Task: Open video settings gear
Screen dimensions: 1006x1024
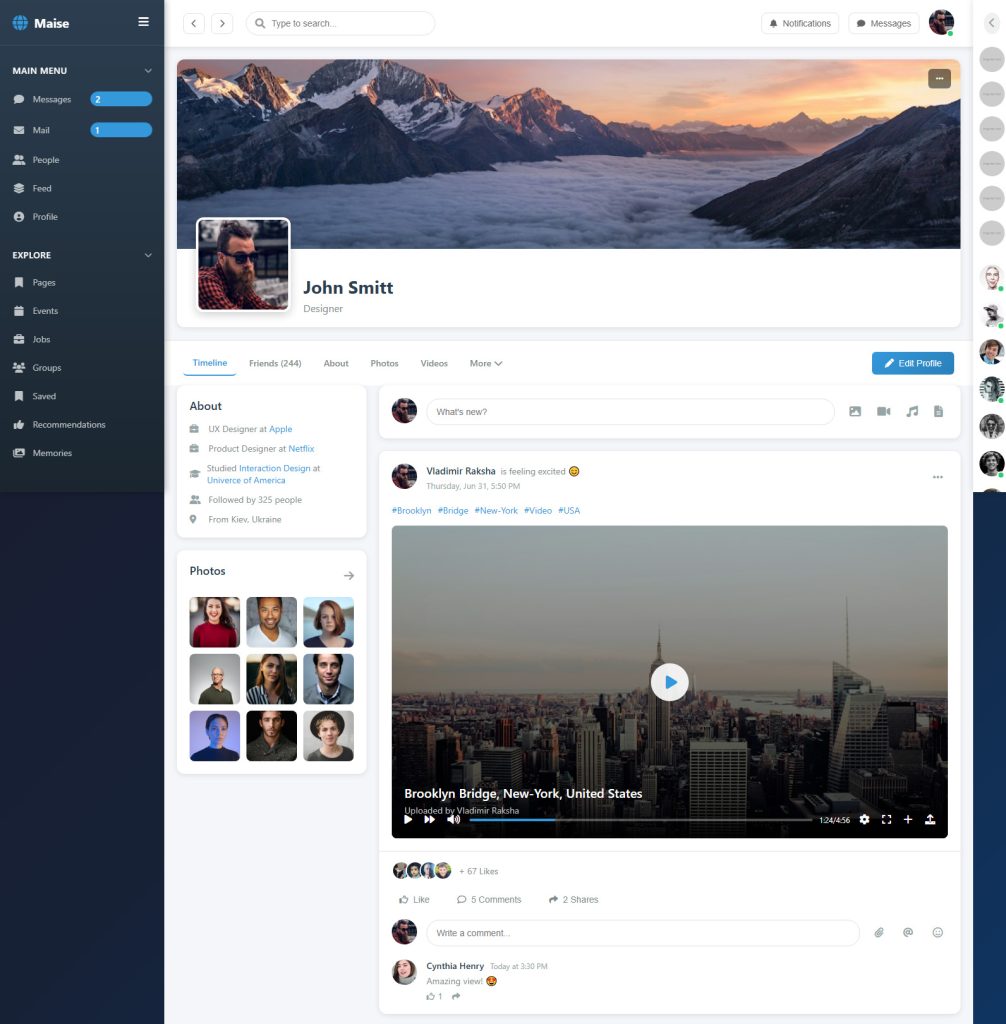Action: tap(864, 820)
